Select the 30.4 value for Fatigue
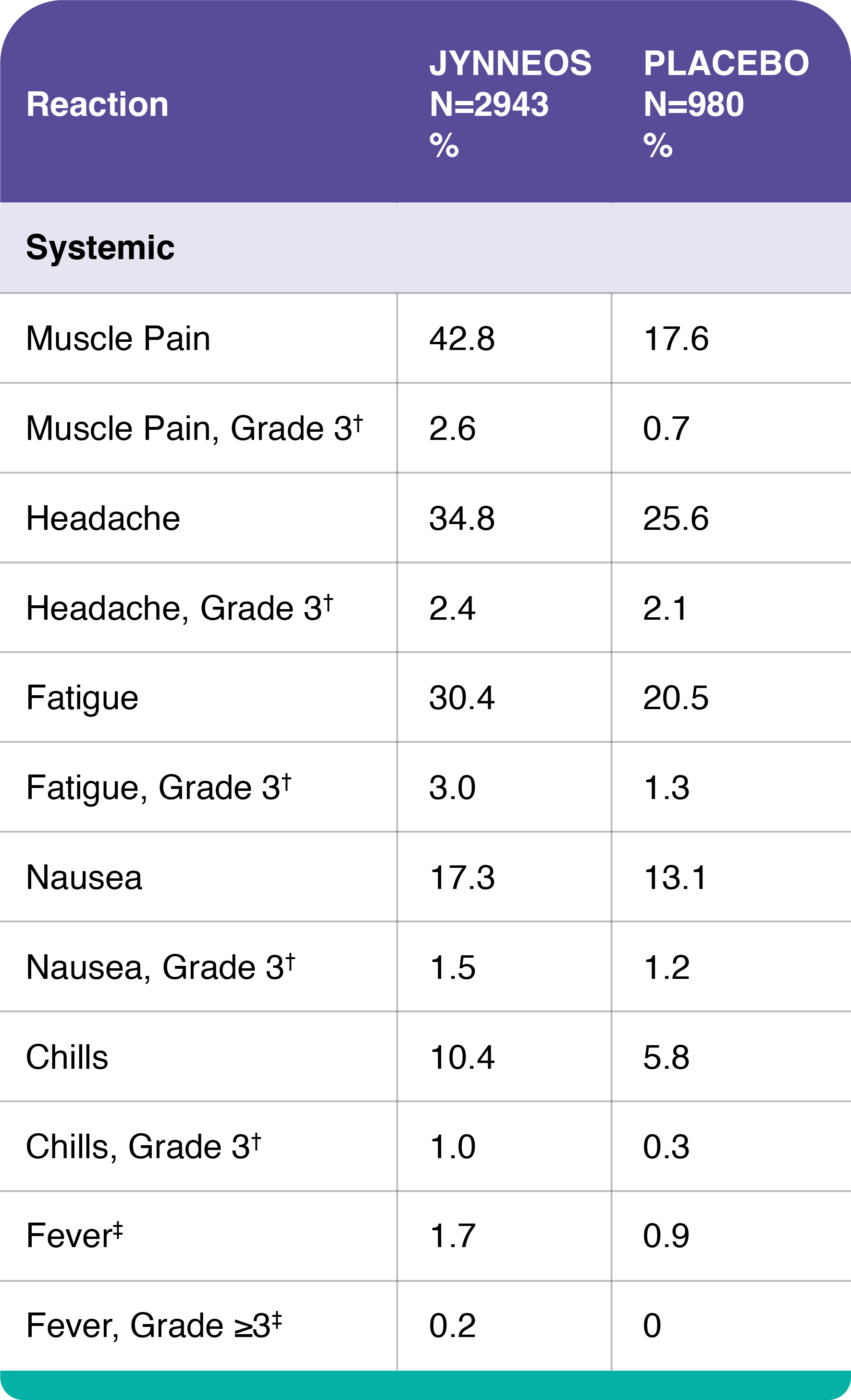The image size is (851, 1400). click(462, 698)
